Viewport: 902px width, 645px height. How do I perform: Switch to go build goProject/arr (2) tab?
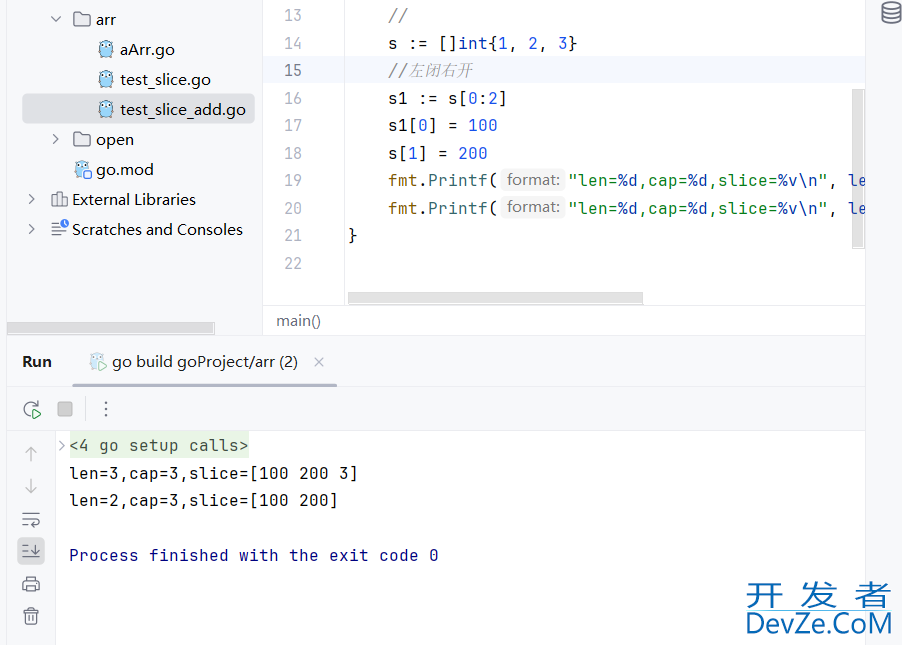point(205,362)
